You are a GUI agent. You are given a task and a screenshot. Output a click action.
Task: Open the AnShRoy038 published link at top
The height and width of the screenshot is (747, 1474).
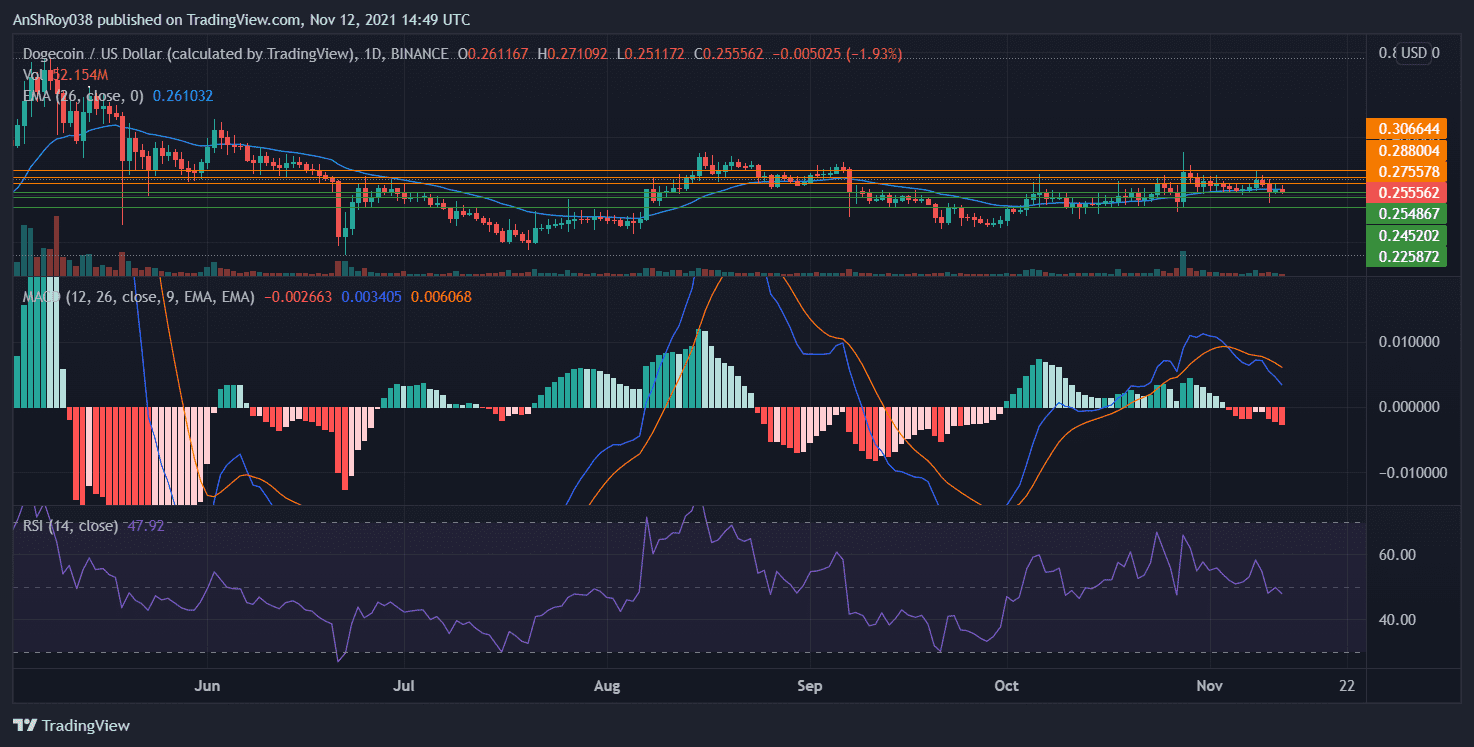tap(52, 19)
